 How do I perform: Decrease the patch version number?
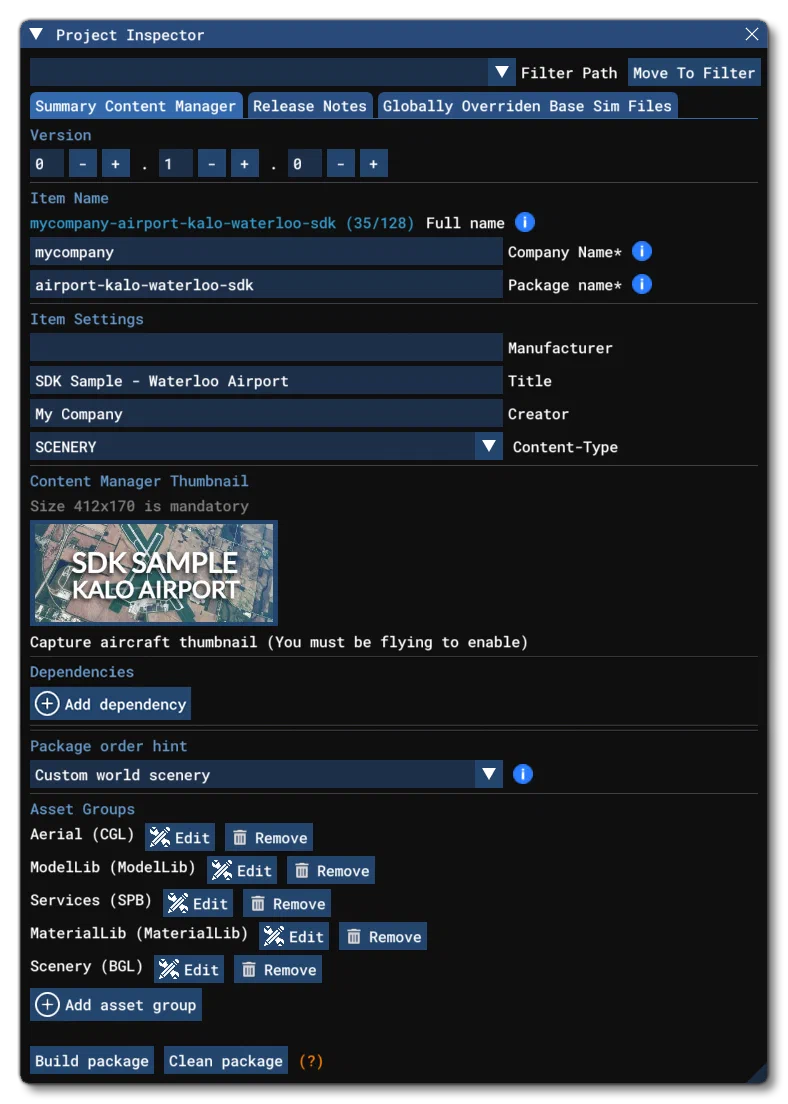(341, 163)
